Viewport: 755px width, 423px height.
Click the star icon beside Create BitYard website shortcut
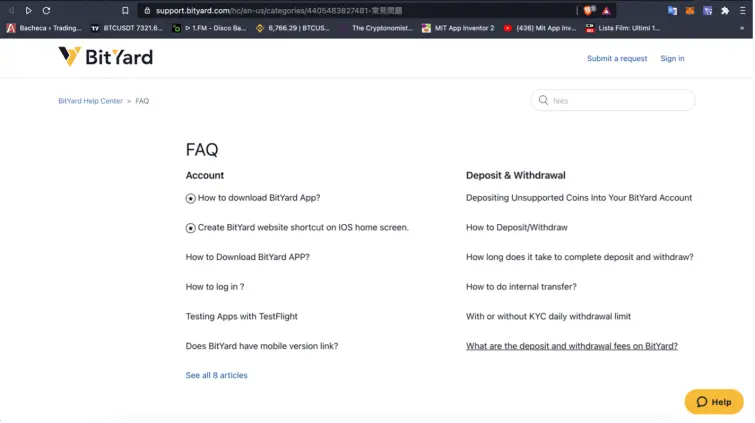(x=191, y=228)
